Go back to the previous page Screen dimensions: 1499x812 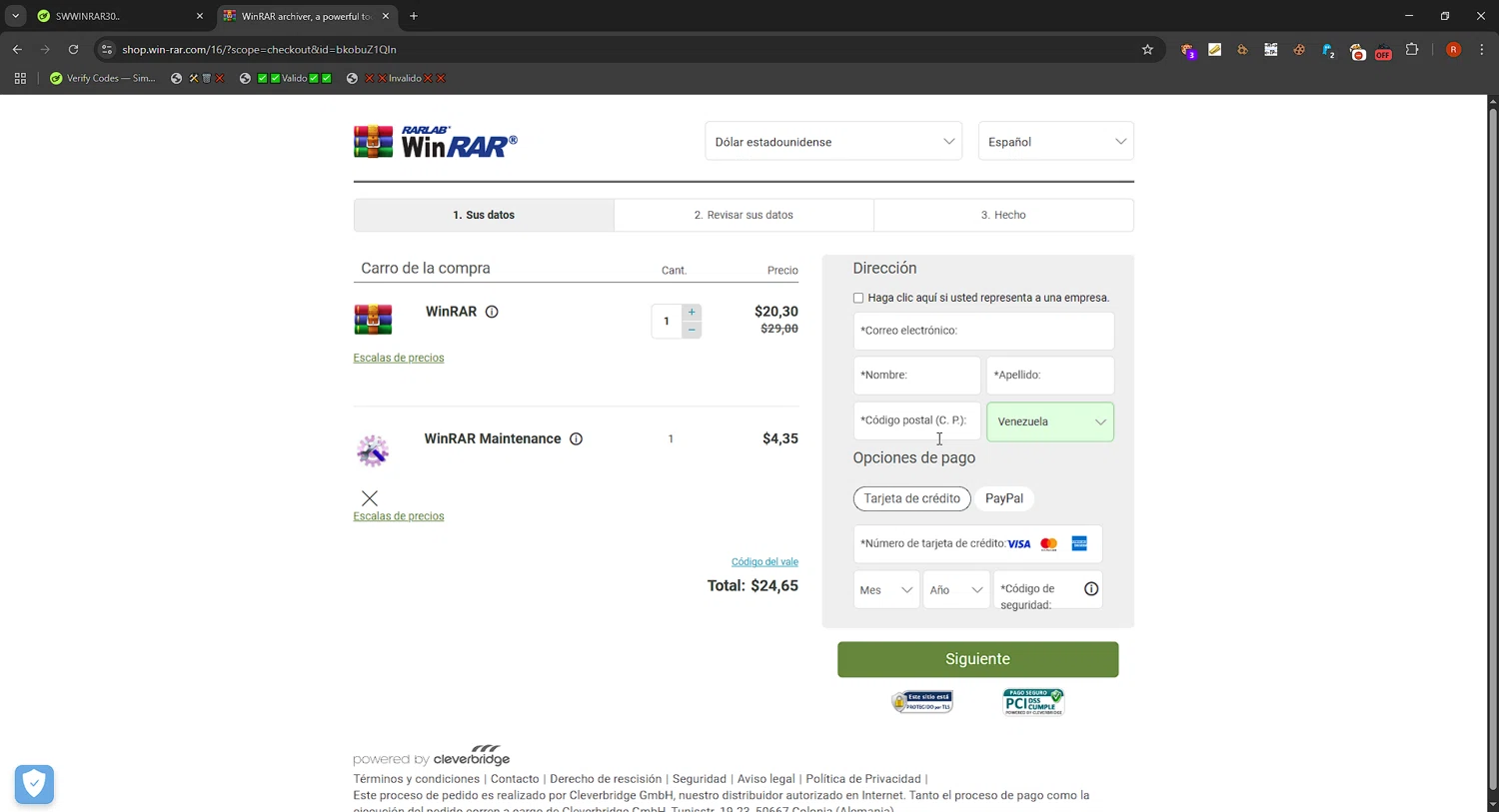click(x=17, y=49)
